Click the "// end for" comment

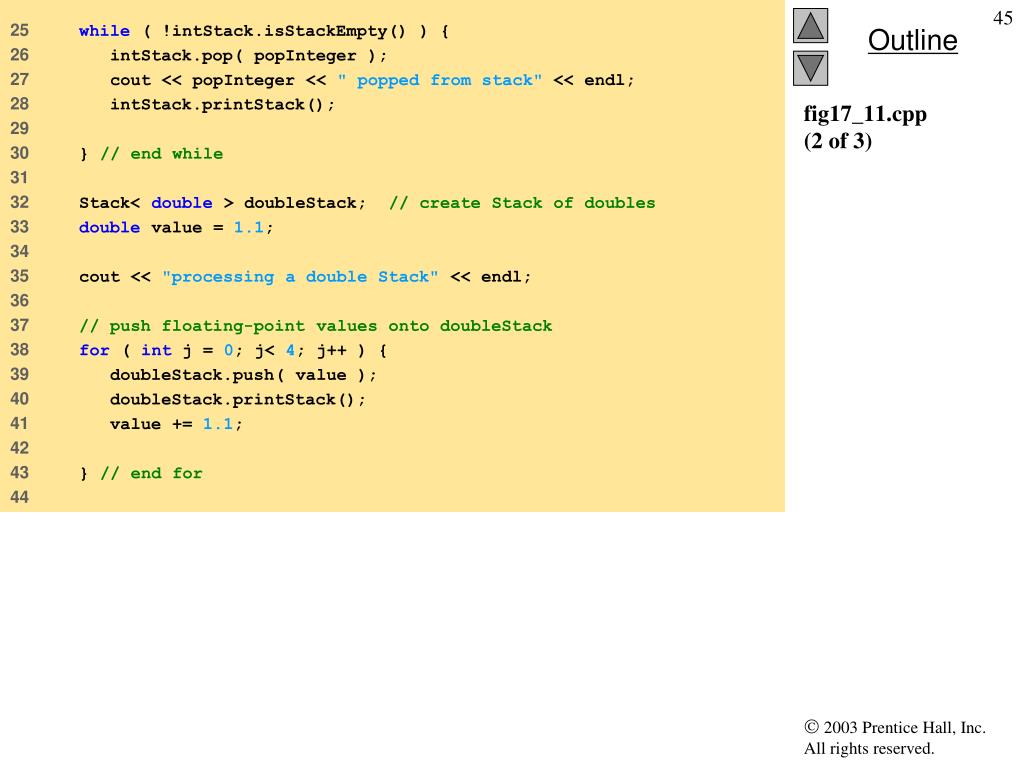[151, 474]
